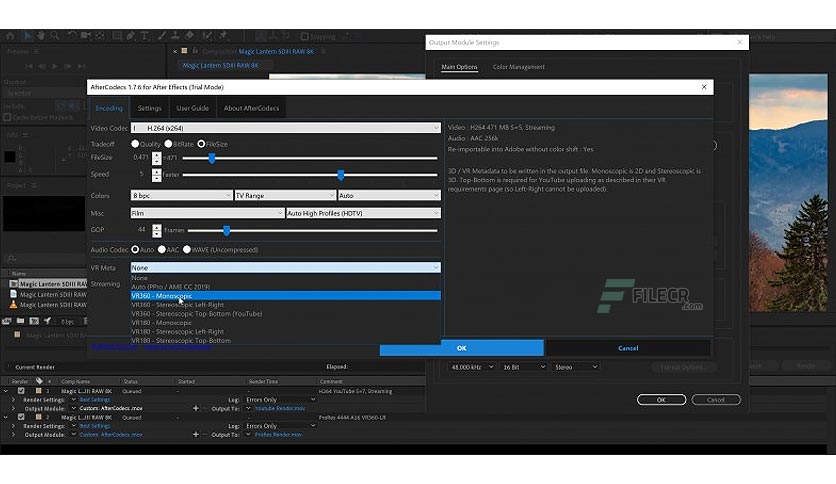Switch to Color Management tab
Image resolution: width=836 pixels, height=484 pixels.
(x=518, y=67)
